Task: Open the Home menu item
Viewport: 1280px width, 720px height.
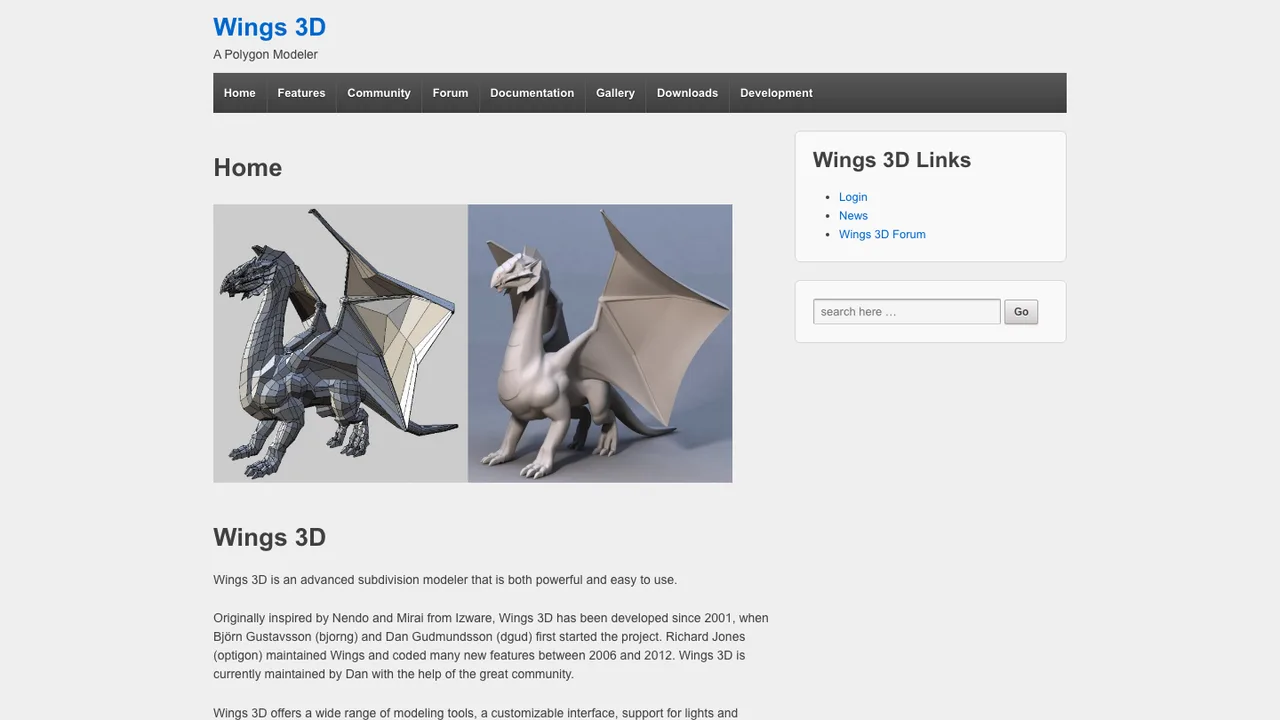Action: pos(240,93)
